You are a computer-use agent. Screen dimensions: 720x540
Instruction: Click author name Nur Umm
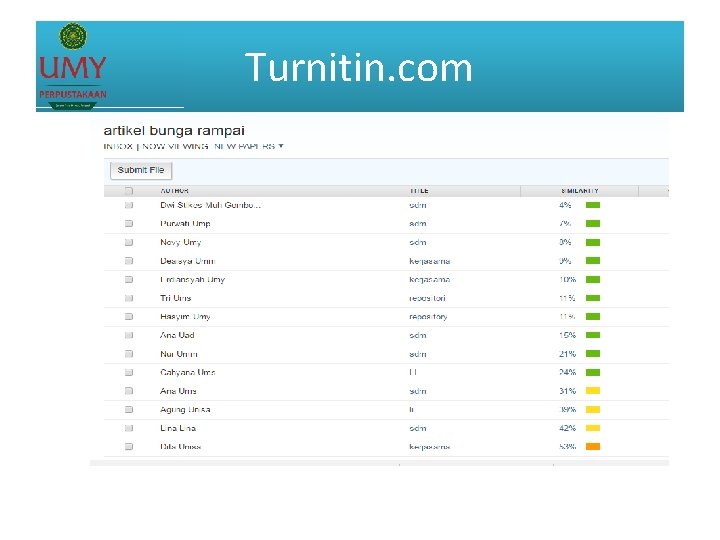(x=179, y=354)
